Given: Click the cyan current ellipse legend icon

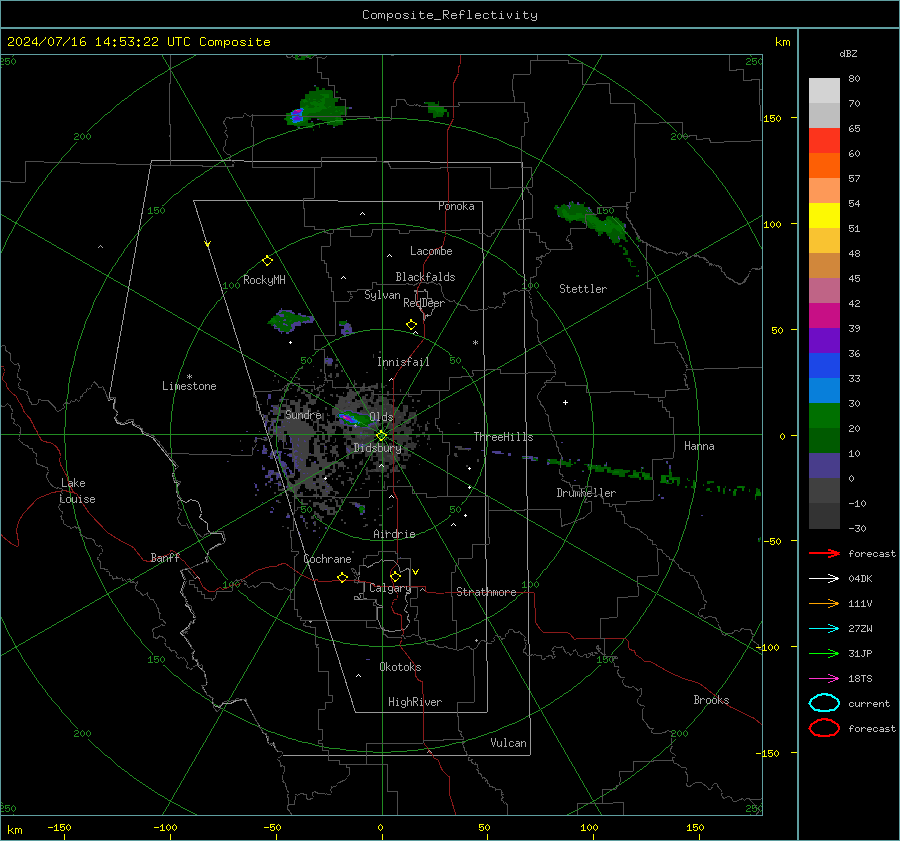Looking at the screenshot, I should click(824, 703).
